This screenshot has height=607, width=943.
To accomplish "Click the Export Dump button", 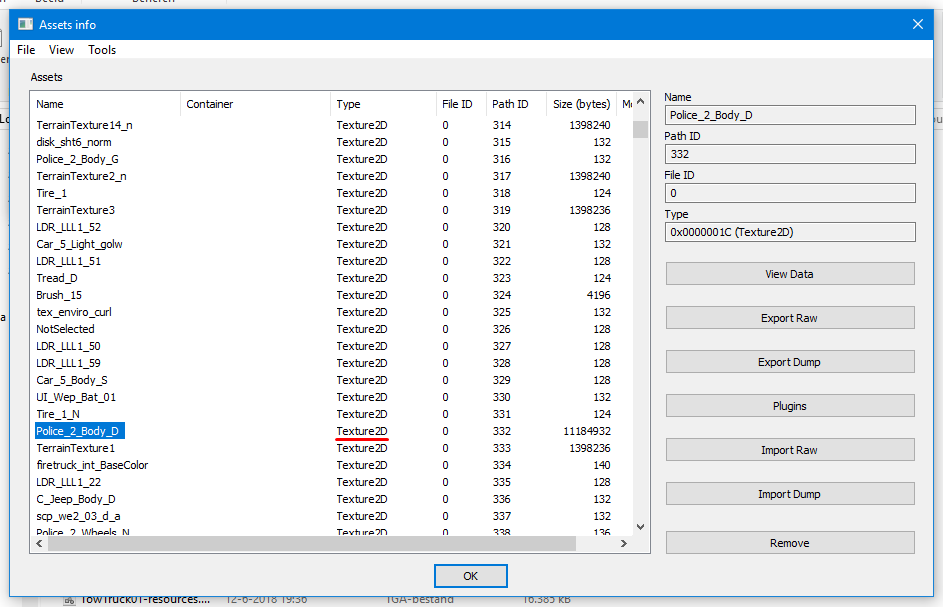I will (x=790, y=362).
